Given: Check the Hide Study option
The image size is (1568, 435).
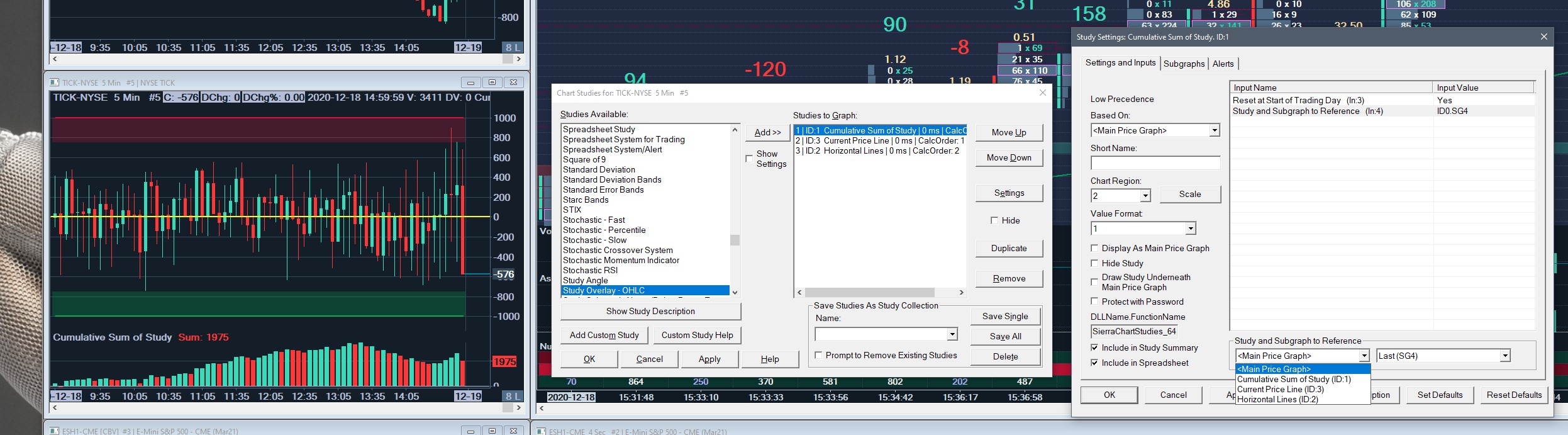Looking at the screenshot, I should click(x=1094, y=263).
